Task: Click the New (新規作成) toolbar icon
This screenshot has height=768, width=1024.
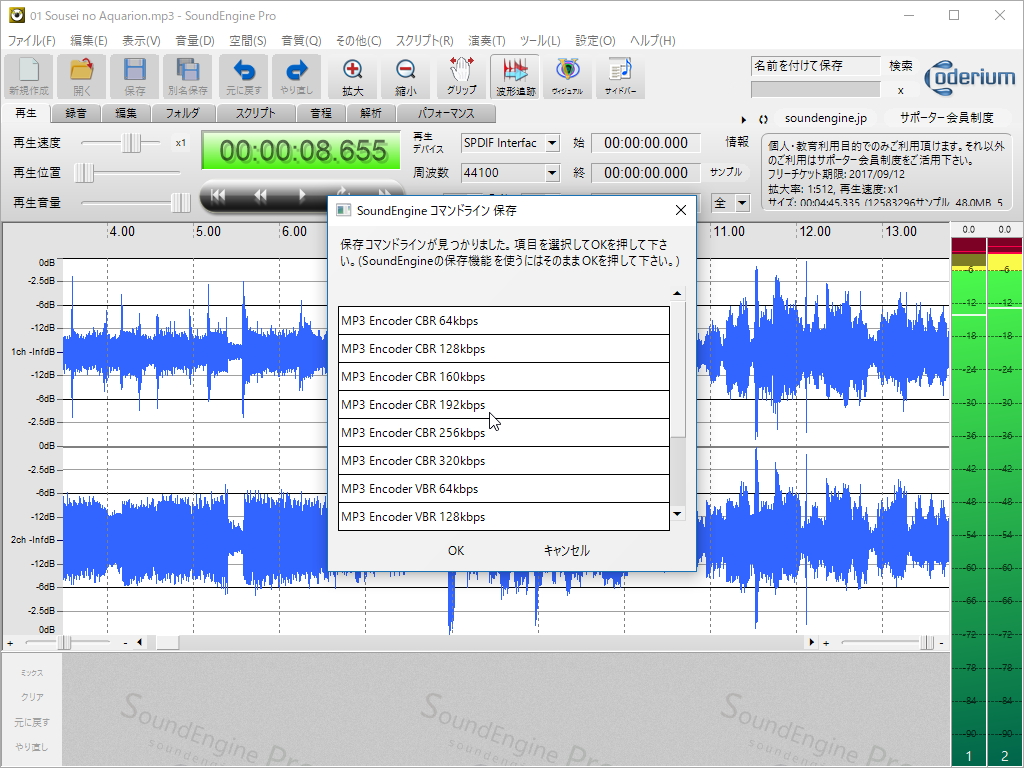Action: tap(29, 76)
